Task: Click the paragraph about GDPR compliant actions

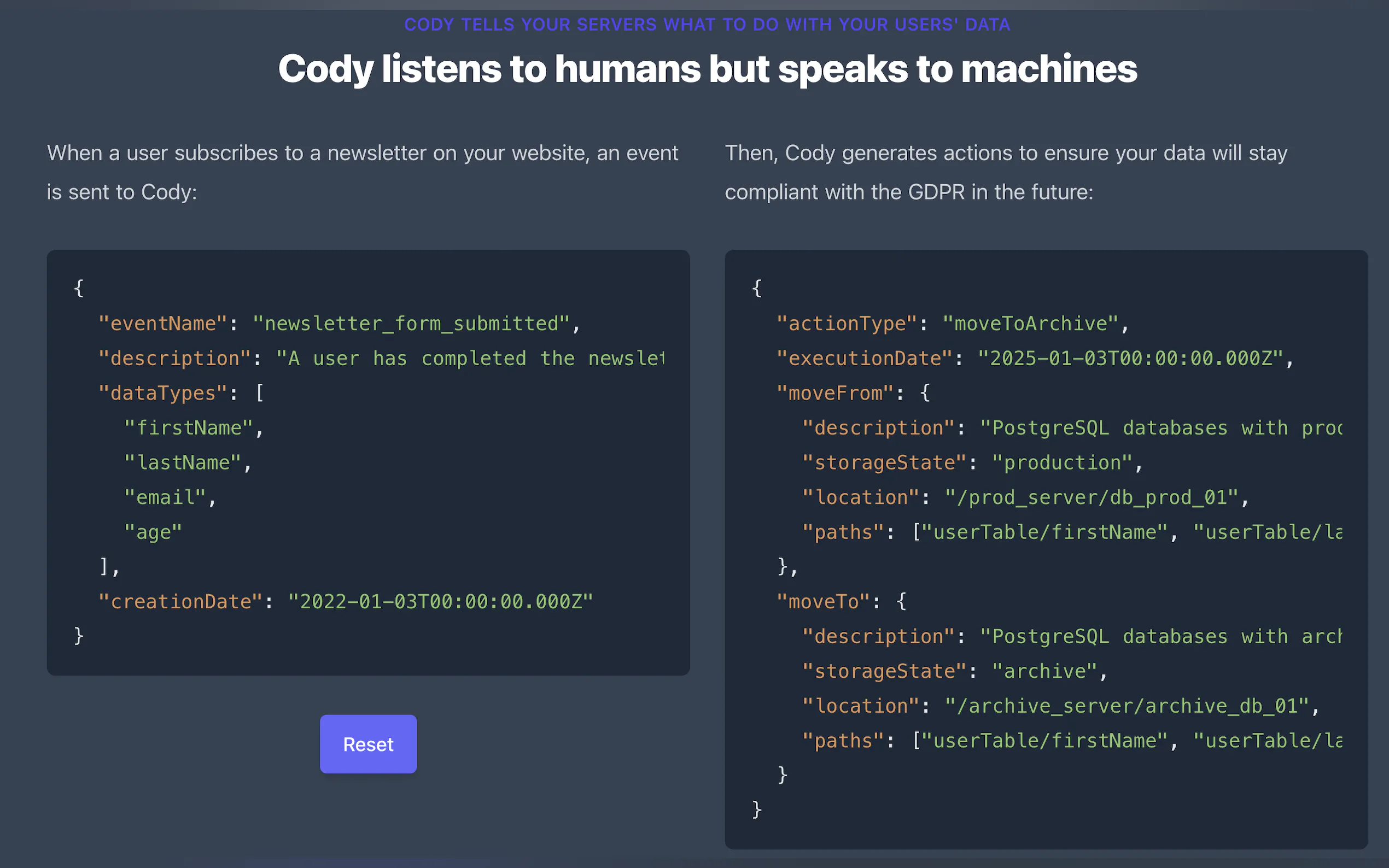Action: coord(1006,172)
